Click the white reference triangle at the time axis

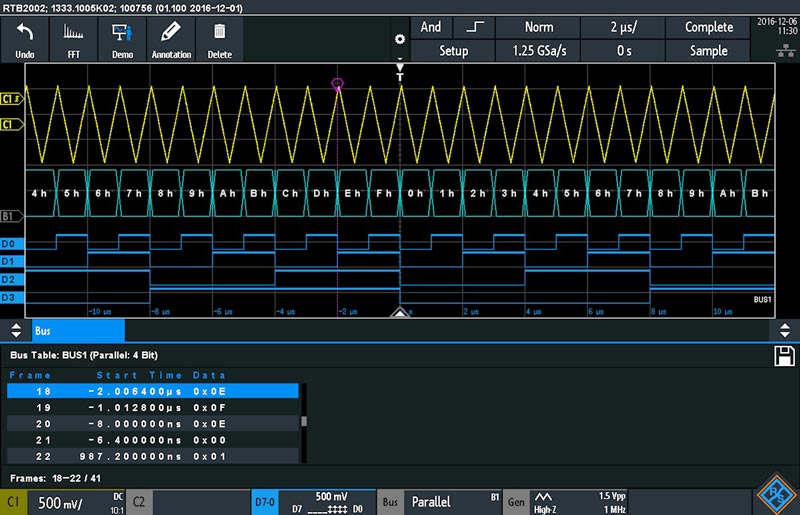(x=400, y=312)
